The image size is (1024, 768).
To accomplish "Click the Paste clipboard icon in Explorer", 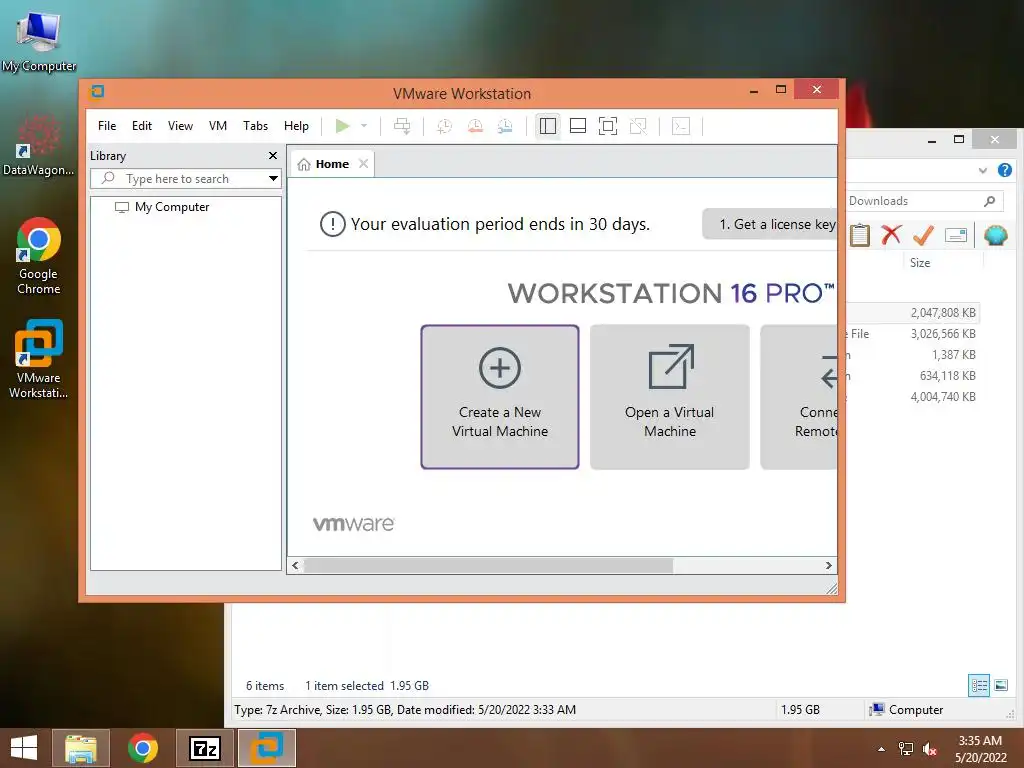I will [859, 235].
